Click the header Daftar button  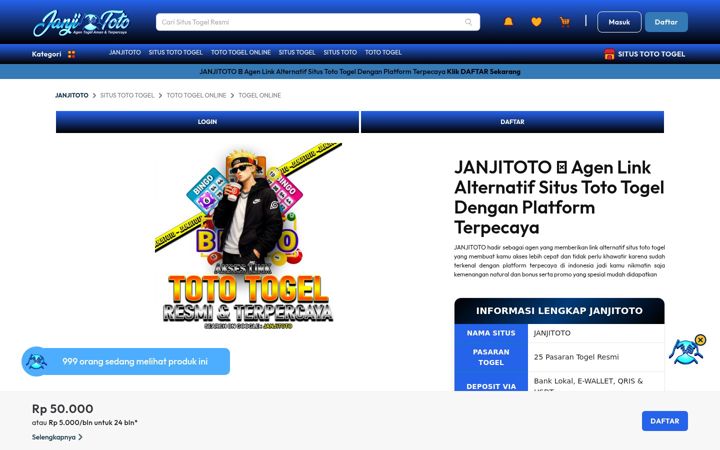[666, 22]
